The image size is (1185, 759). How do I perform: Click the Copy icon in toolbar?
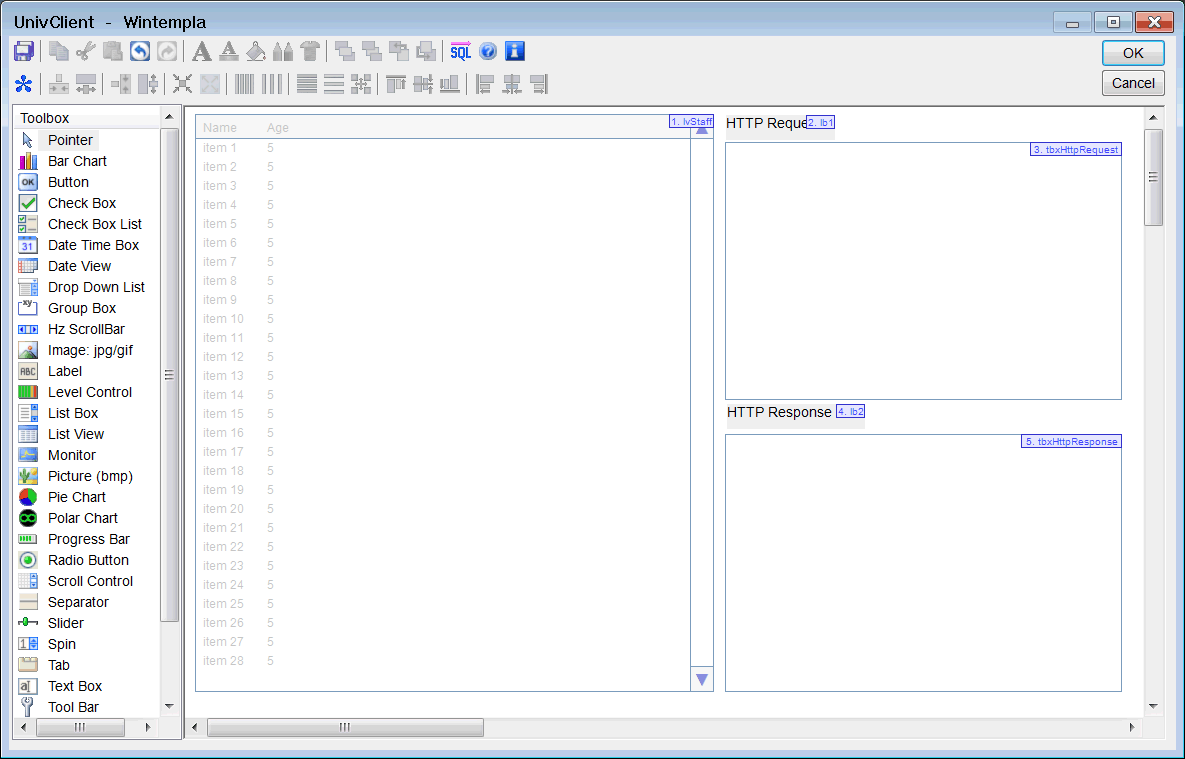click(59, 51)
